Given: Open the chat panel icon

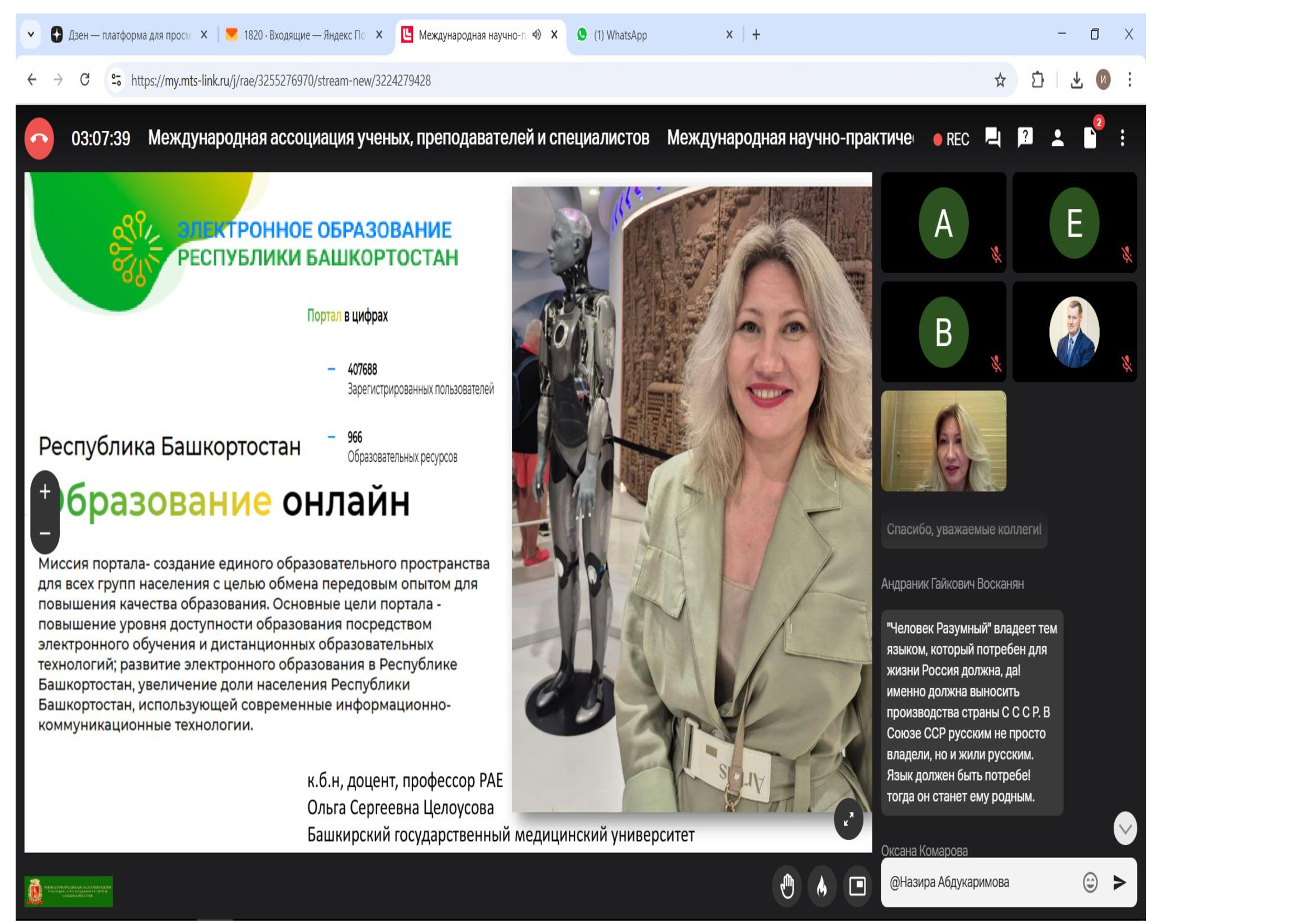Looking at the screenshot, I should pos(993,138).
